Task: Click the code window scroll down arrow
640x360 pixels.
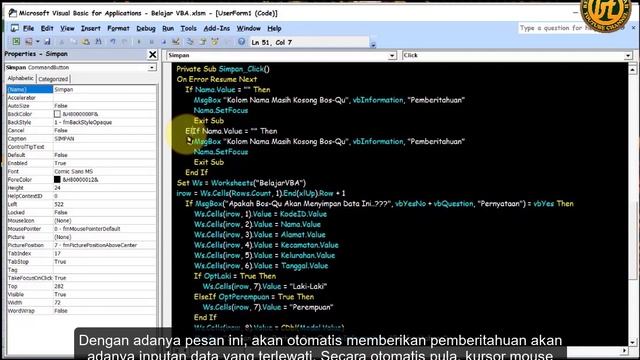Action: (x=632, y=342)
